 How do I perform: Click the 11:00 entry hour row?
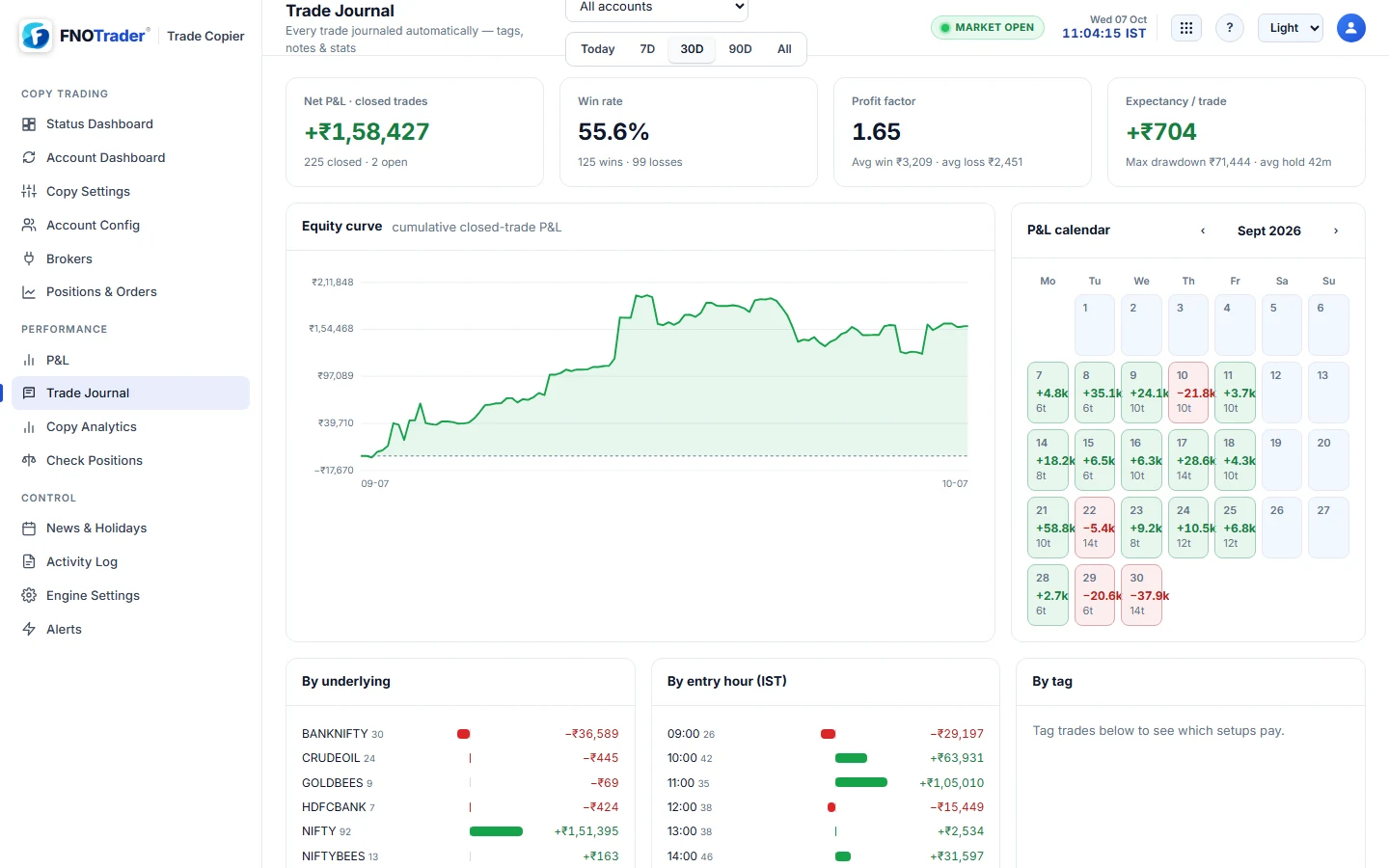pyautogui.click(x=826, y=783)
